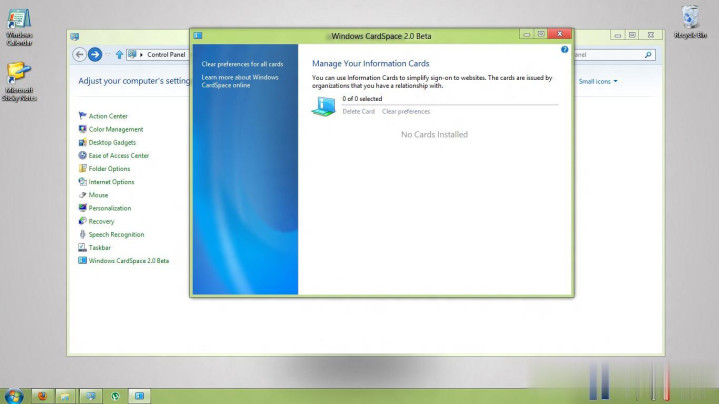
Task: Go up one level in Control Panel
Action: [x=119, y=55]
